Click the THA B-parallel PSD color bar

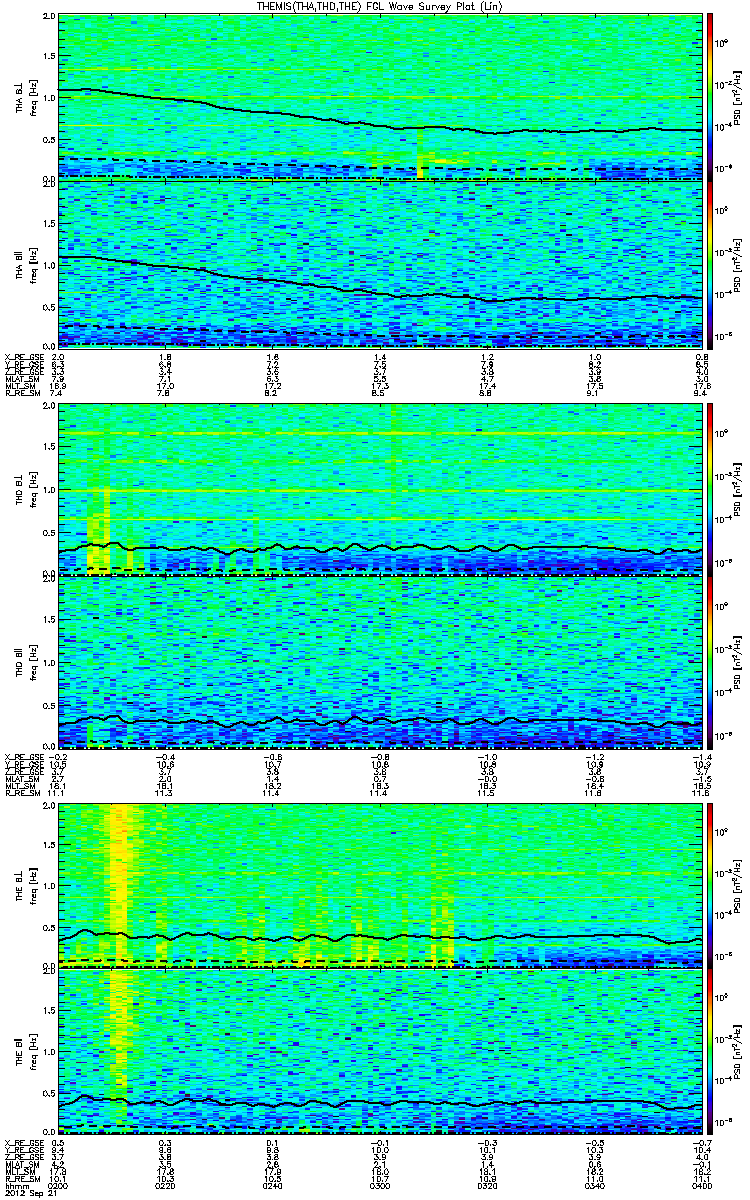pos(711,264)
